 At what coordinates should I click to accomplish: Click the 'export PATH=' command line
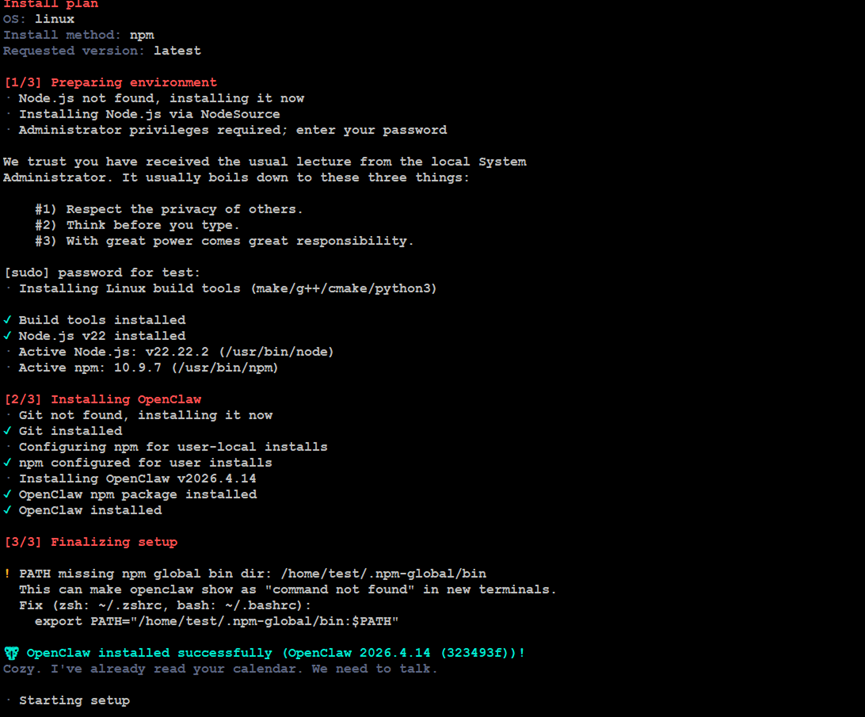[x=217, y=622]
